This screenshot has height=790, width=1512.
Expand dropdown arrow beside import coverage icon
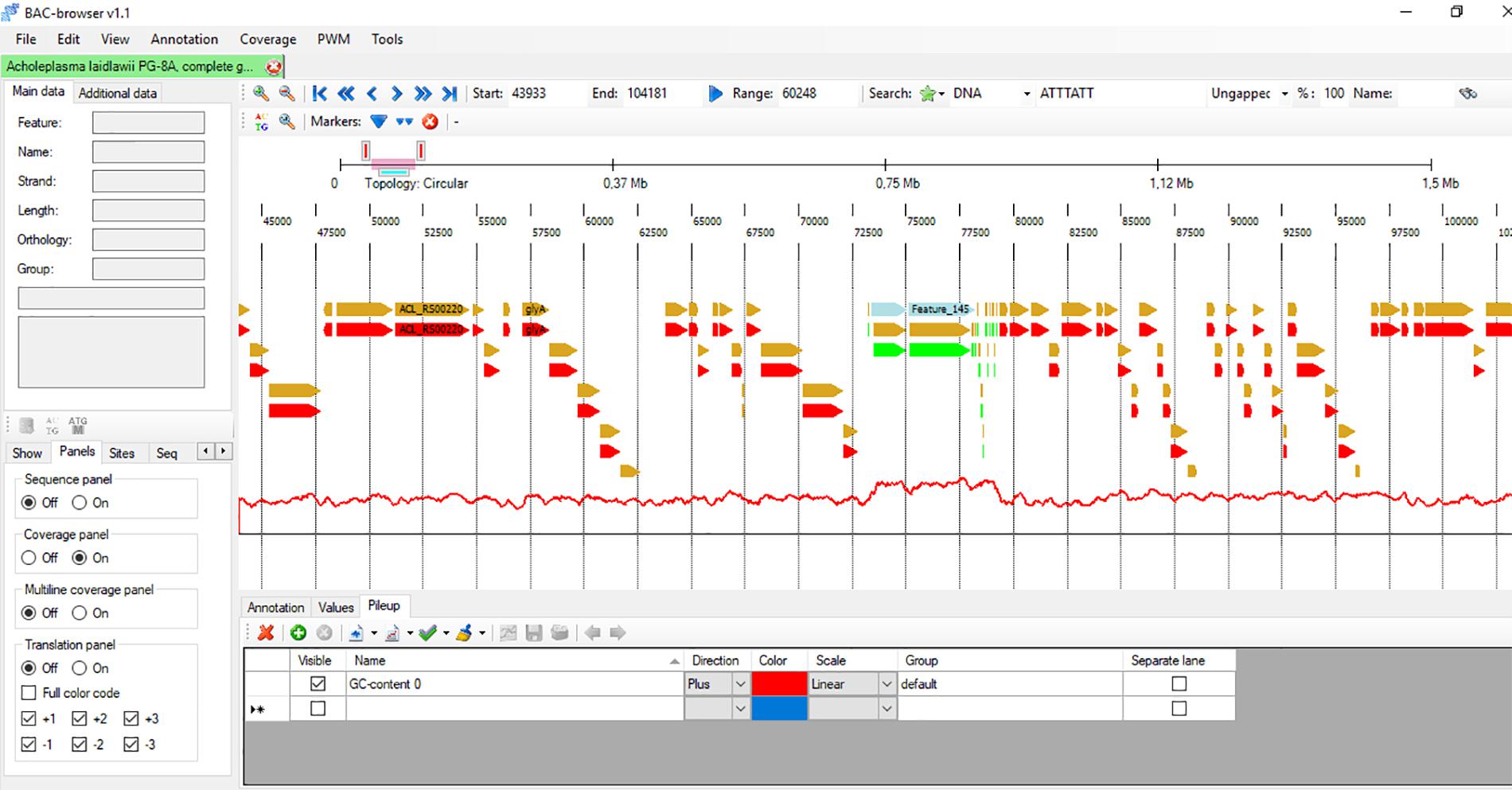373,633
